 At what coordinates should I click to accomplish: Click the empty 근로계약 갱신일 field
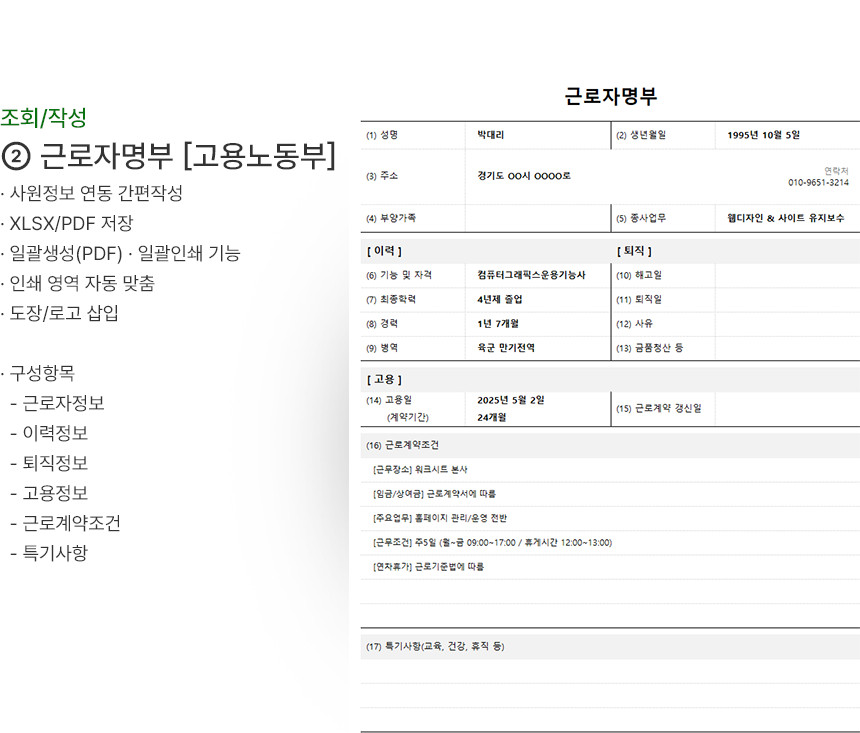coord(786,408)
